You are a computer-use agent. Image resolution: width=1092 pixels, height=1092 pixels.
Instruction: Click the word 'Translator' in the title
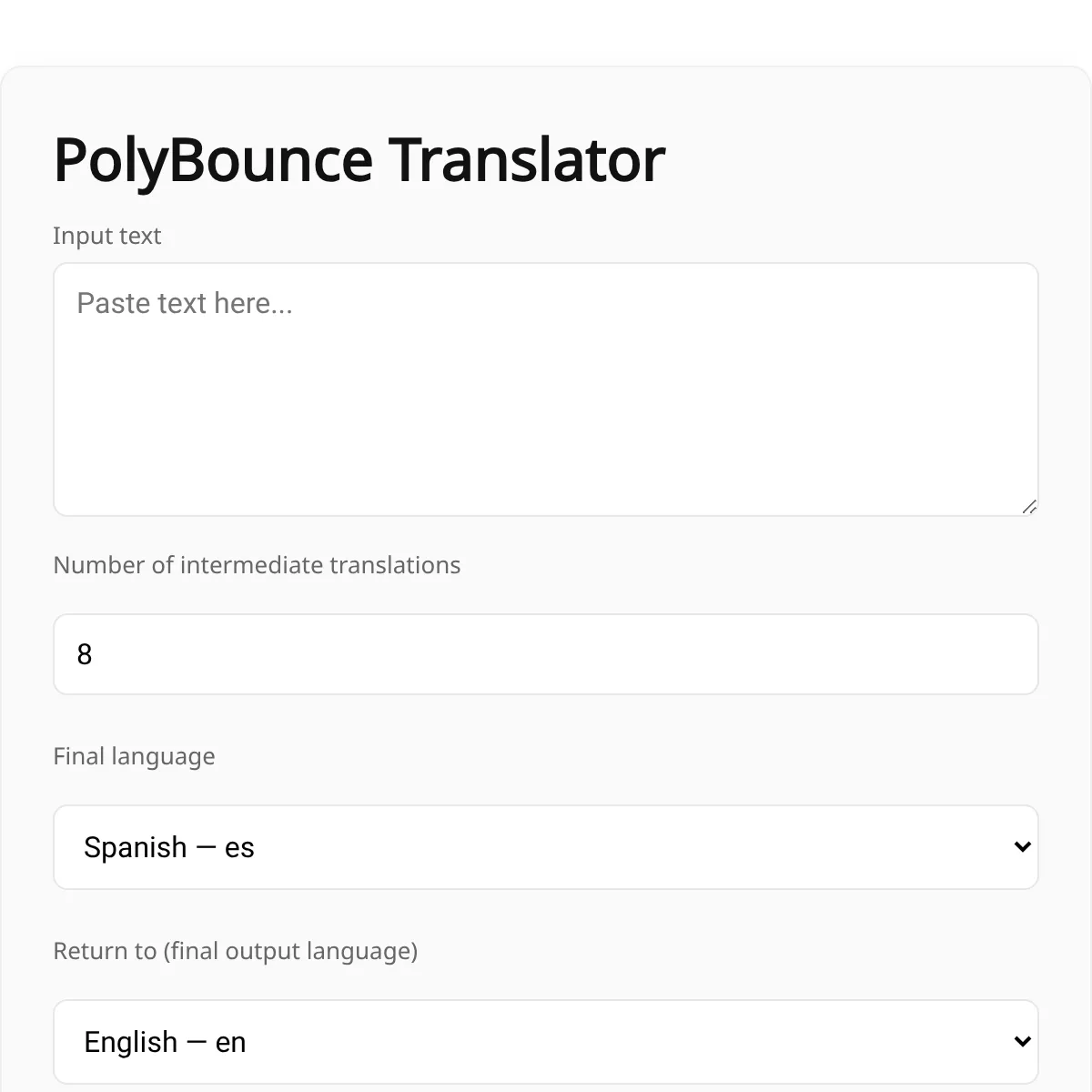[x=528, y=160]
